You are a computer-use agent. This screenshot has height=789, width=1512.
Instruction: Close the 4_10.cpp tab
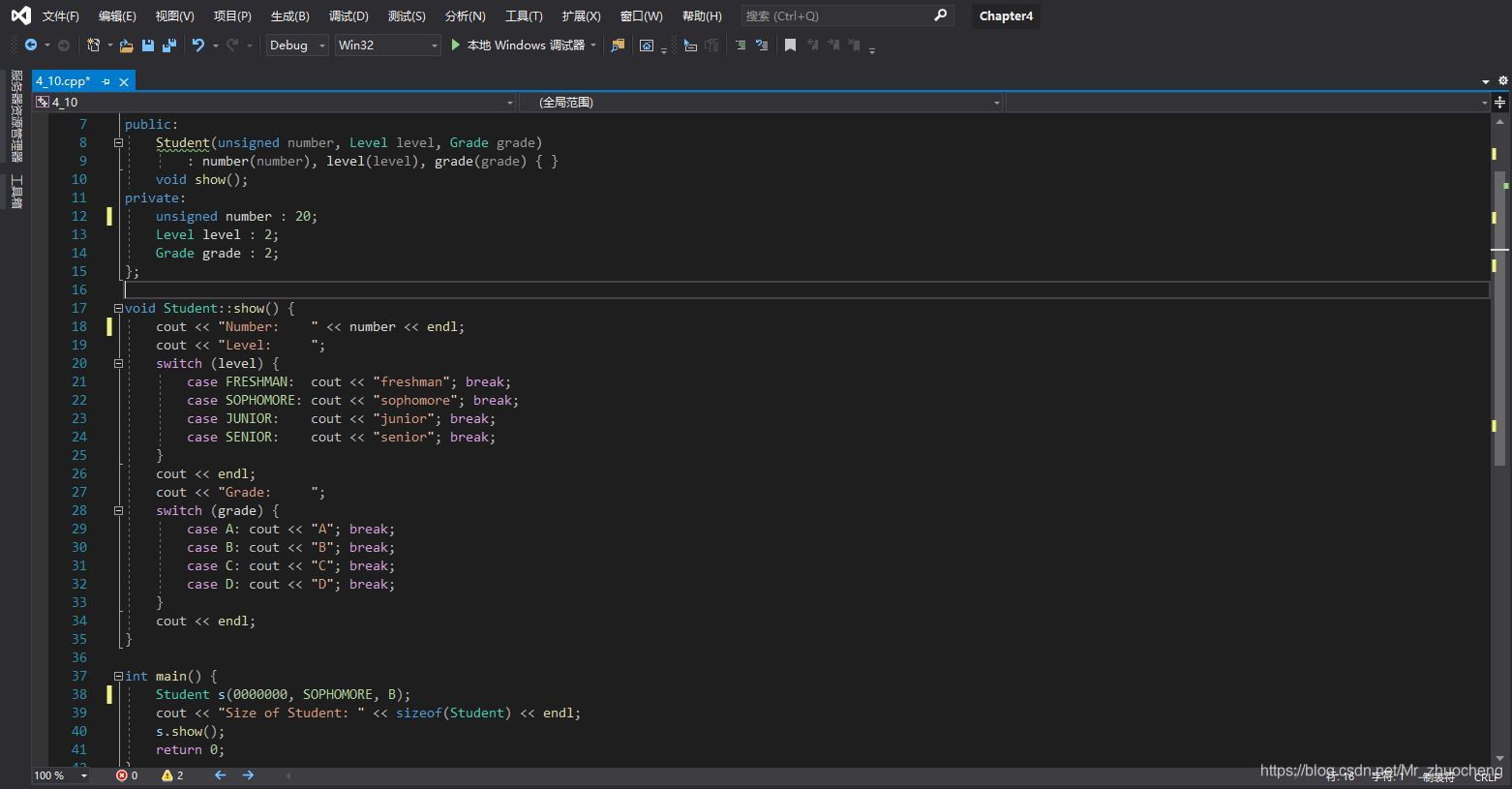(x=124, y=81)
